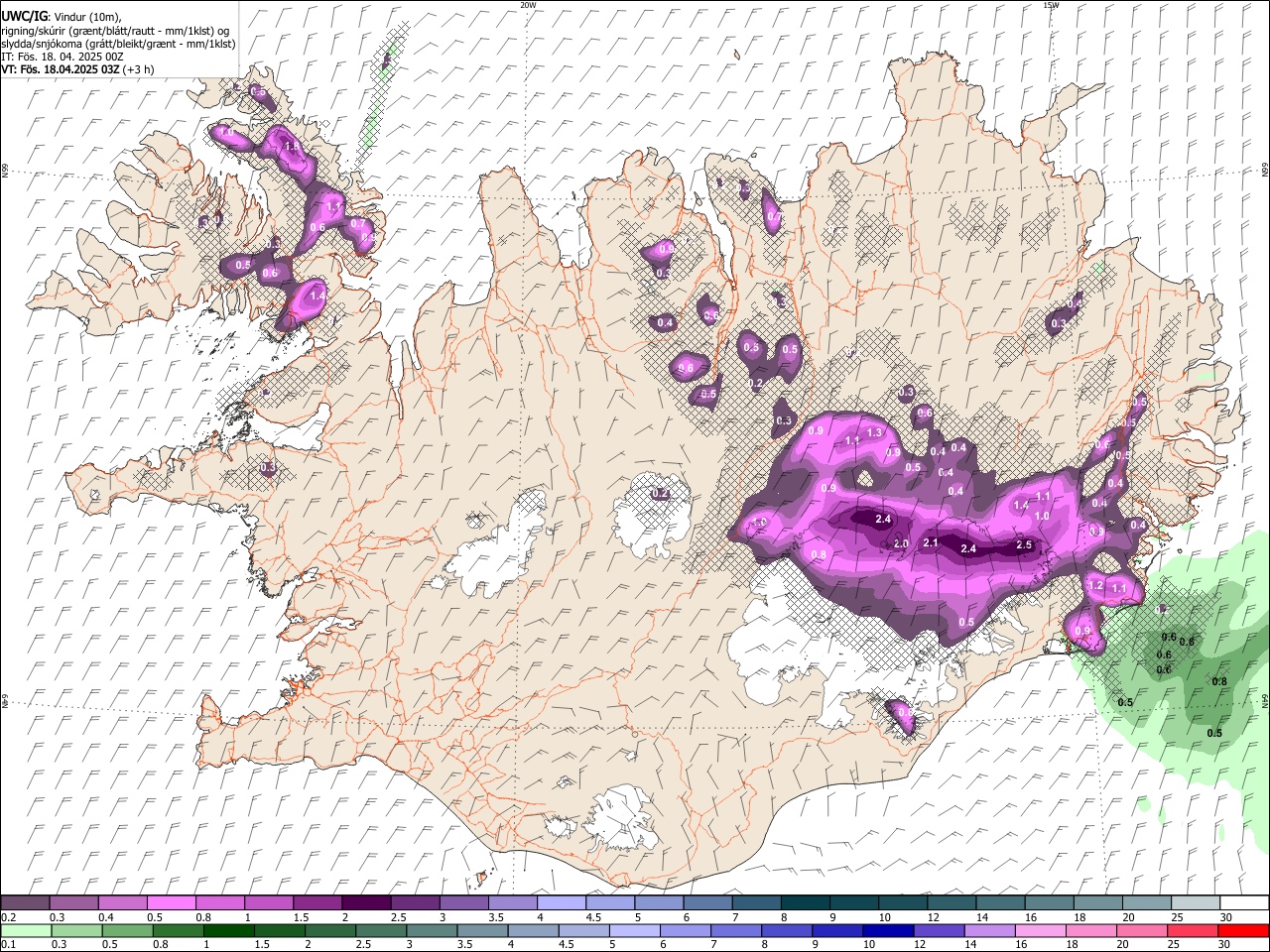Screen dimensions: 1270x952
Task: Click the 'slydda/snjókoma' legend description line
Action: point(118,44)
